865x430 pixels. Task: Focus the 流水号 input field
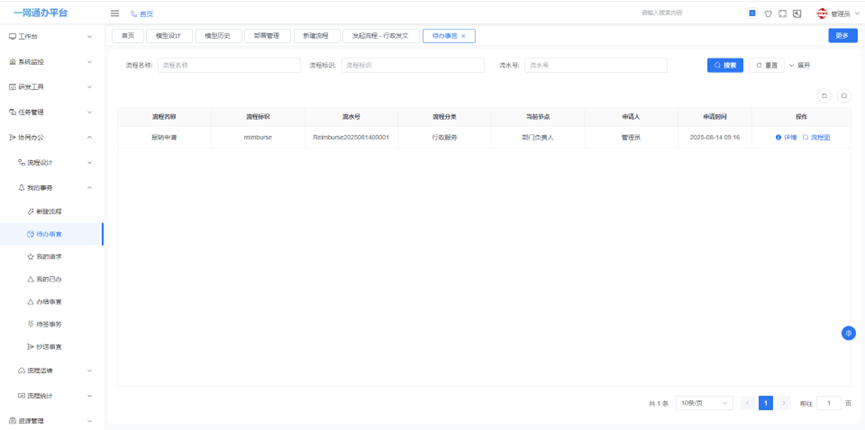(x=596, y=65)
